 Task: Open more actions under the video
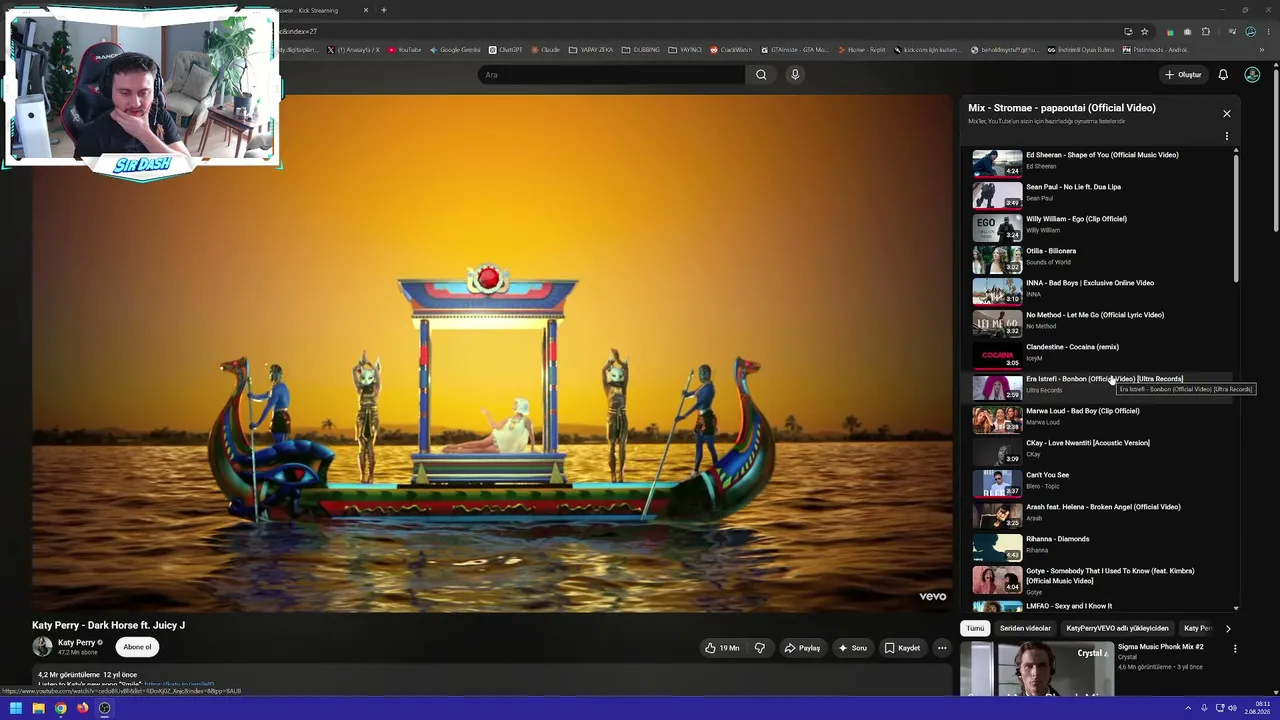click(942, 648)
